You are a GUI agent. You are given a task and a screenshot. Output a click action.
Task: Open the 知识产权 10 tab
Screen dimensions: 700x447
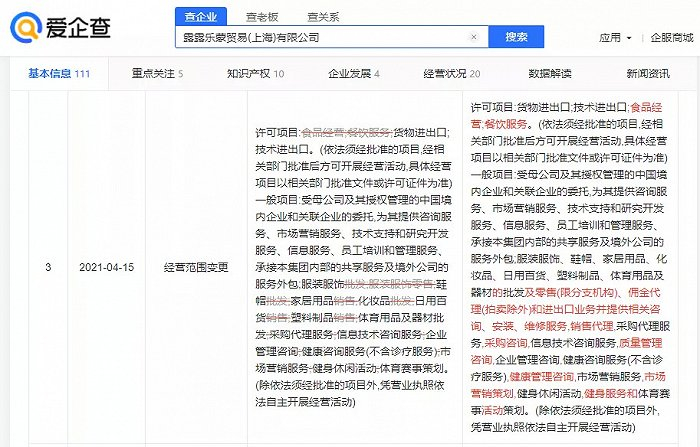(x=255, y=74)
